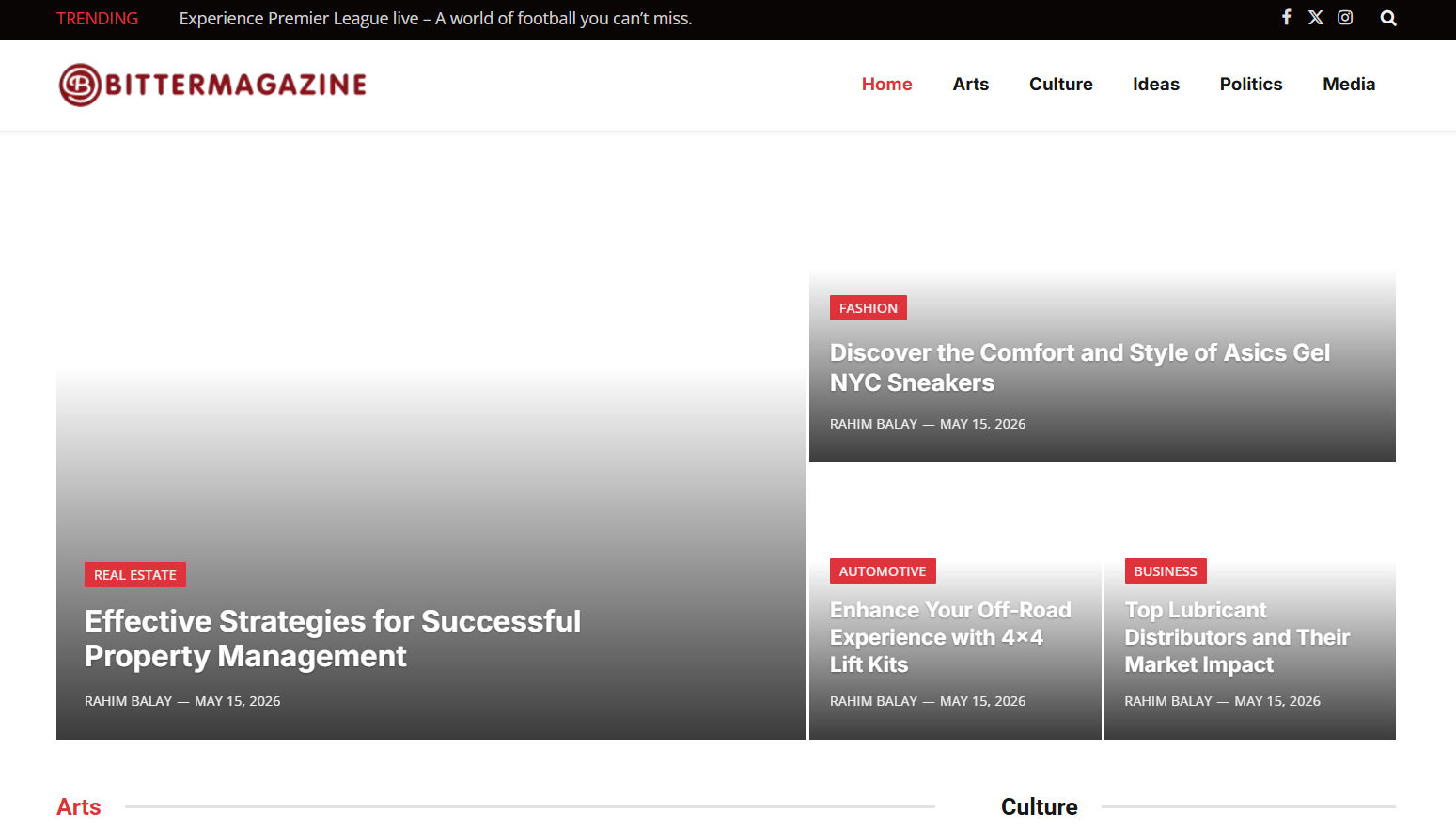
Task: View author Rahim Balay on Asics sneakers post
Action: (873, 424)
